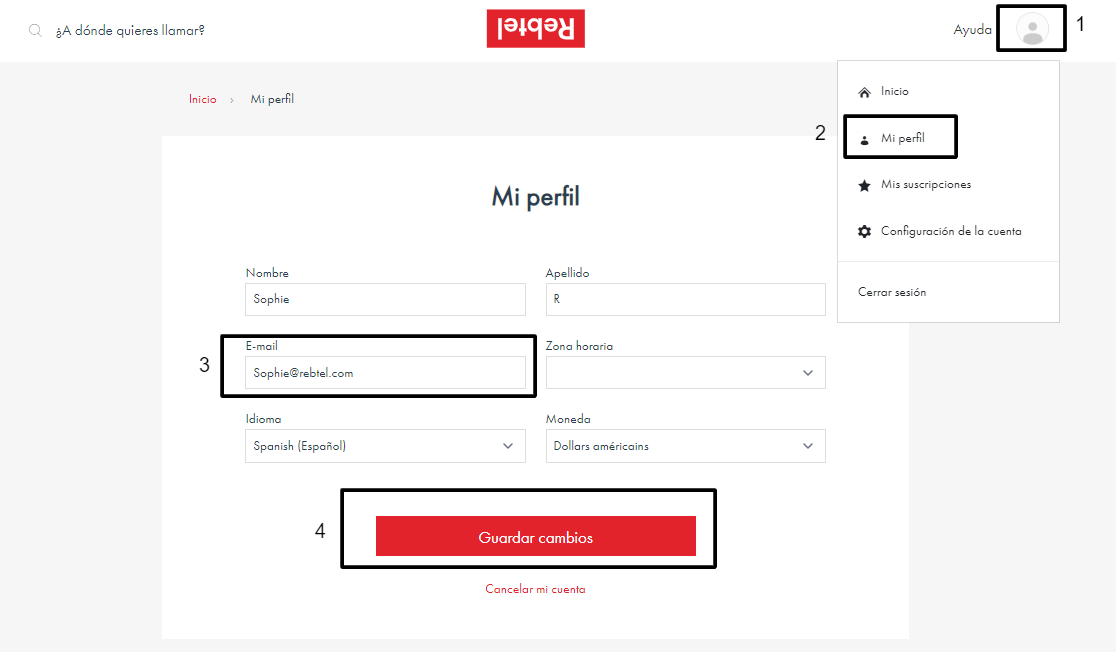This screenshot has width=1116, height=652.
Task: Click the Rebtel logo
Action: (x=535, y=28)
